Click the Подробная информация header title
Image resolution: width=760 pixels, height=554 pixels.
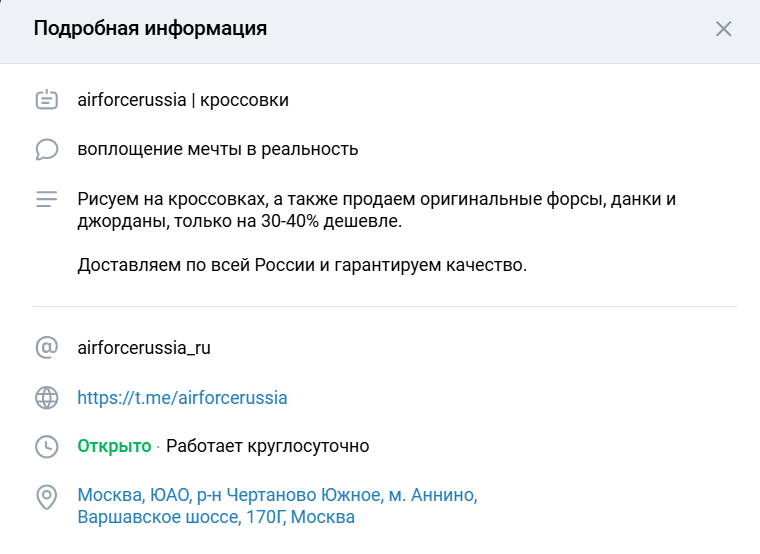click(150, 29)
